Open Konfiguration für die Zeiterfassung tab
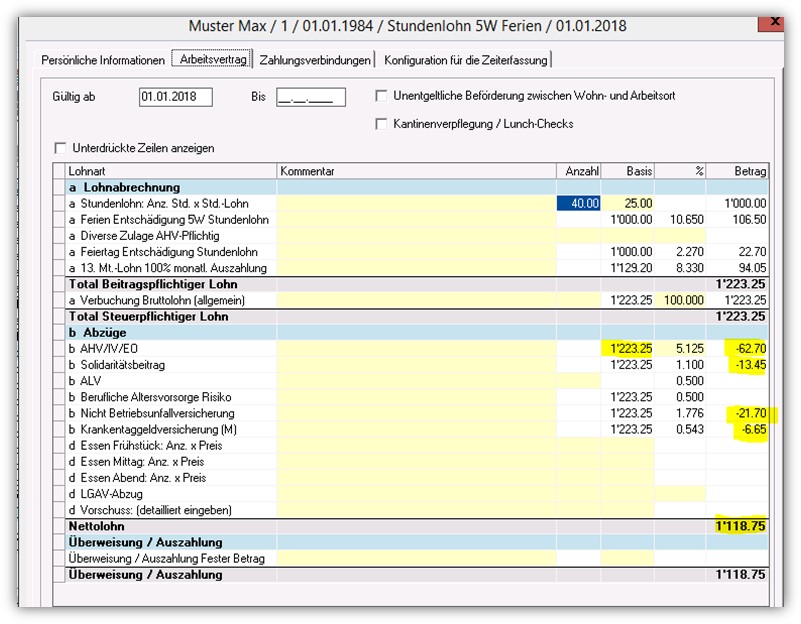Screen dimensions: 801x624 click(x=465, y=60)
